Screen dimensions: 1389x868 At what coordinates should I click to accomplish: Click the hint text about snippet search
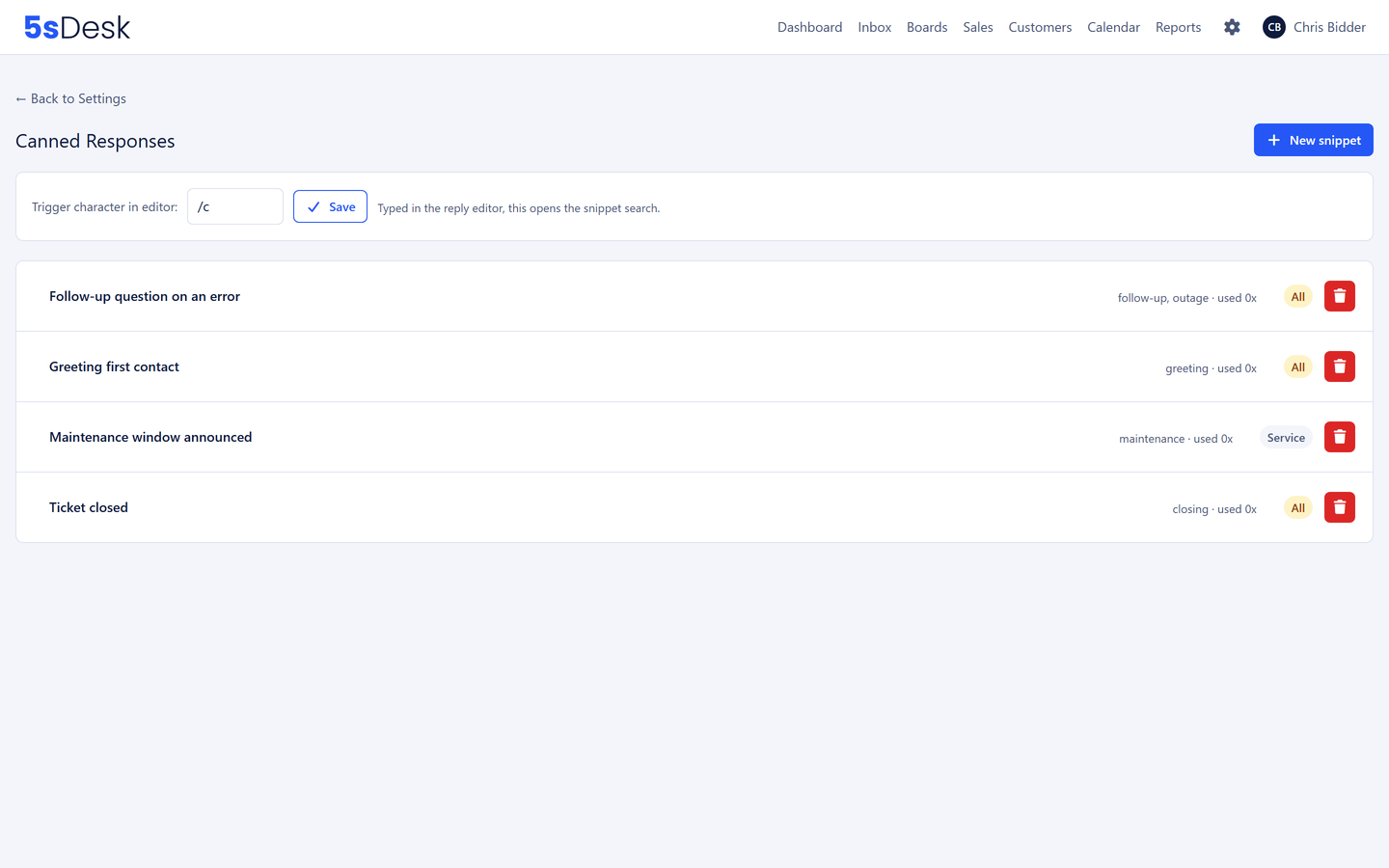(519, 208)
